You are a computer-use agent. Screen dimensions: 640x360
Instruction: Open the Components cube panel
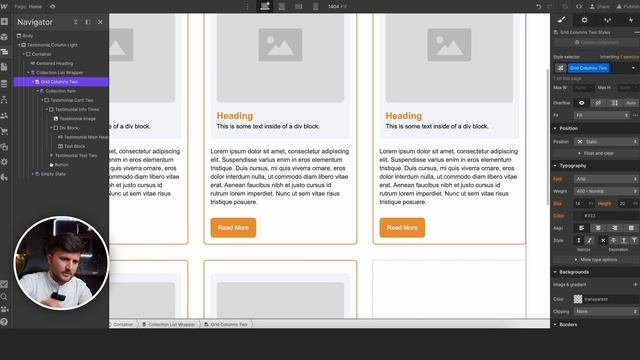4,37
